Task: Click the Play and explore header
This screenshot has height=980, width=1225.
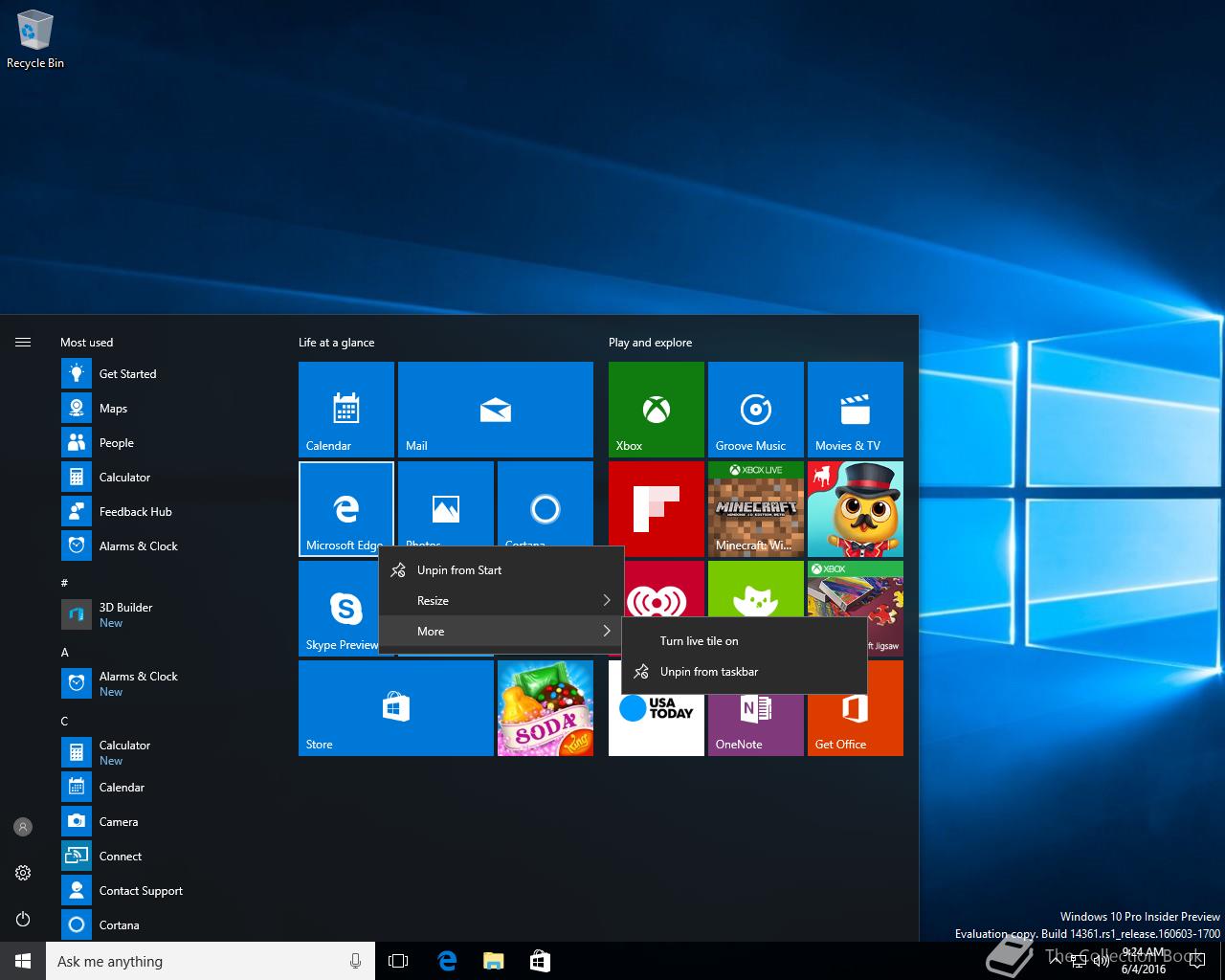Action: coord(651,343)
